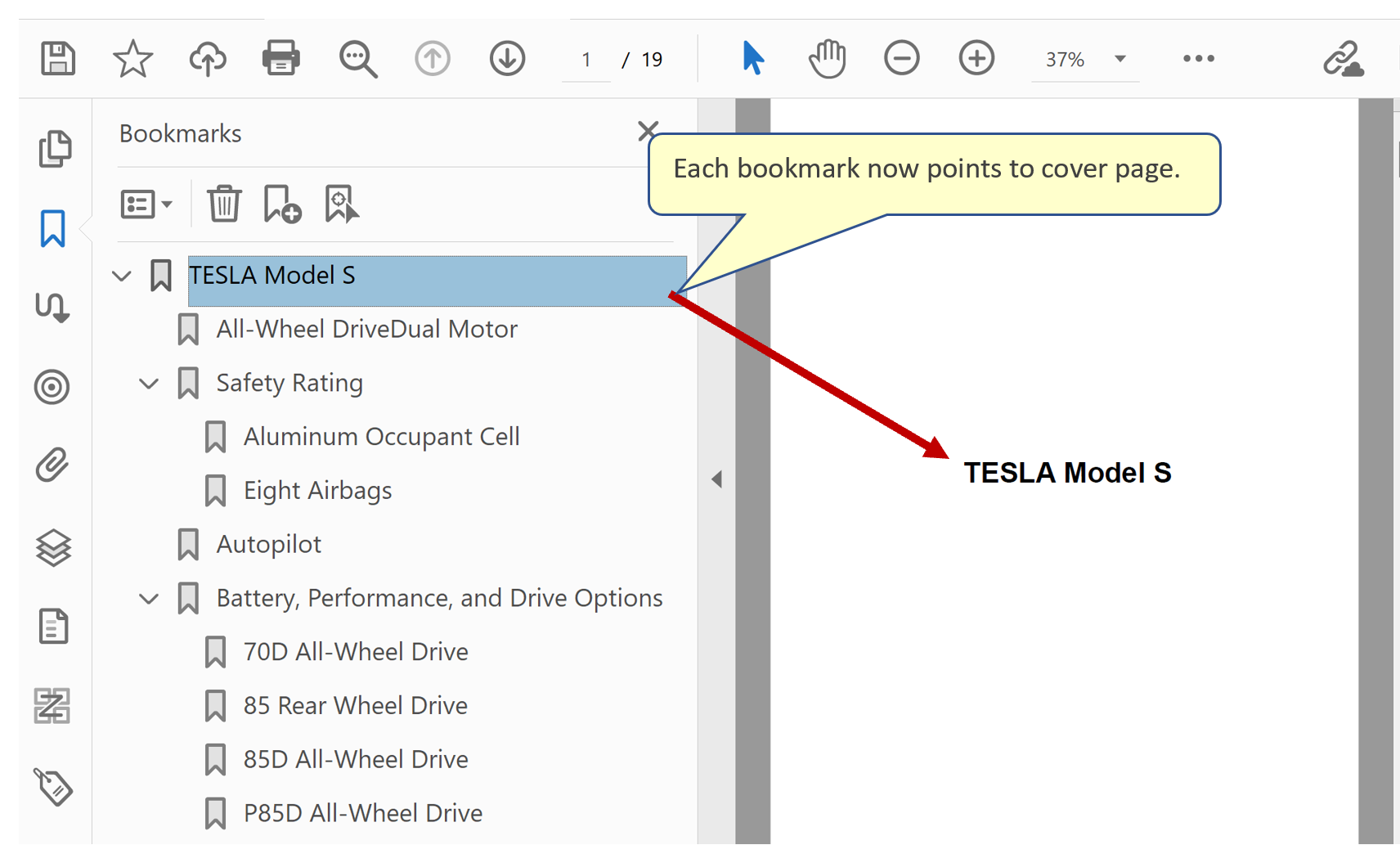Screen dimensions: 1400x854
Task: Select 85 Rear Wheel Drive bookmark
Action: [355, 706]
